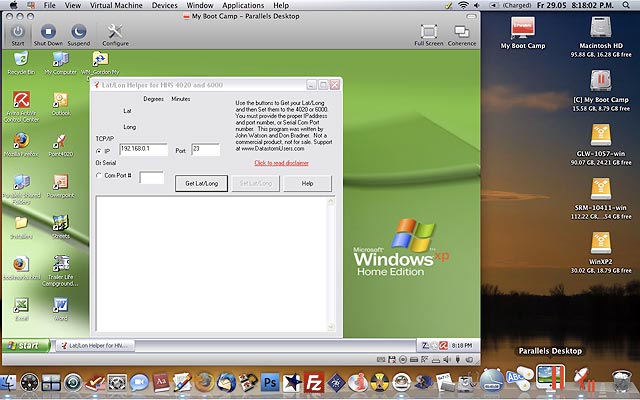640x400 pixels.
Task: Click the Com Port number field
Action: coord(151,177)
